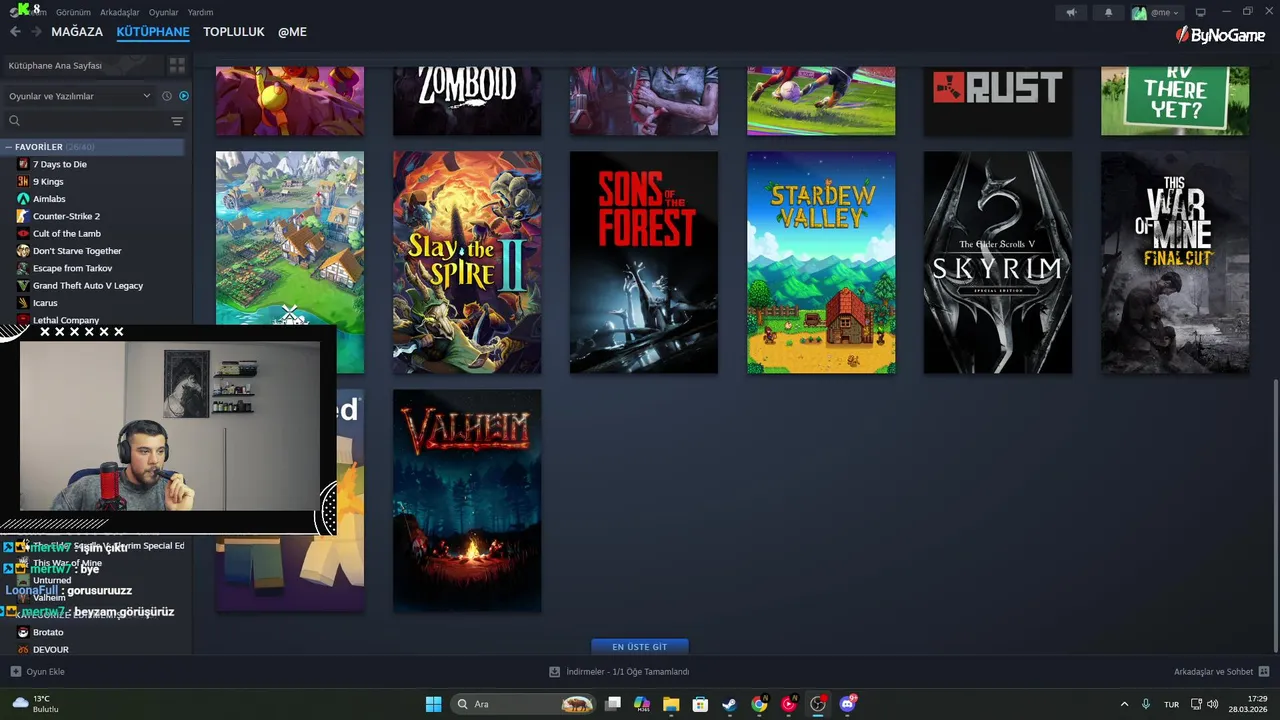Viewport: 1280px width, 720px height.
Task: Click the Windows taskbar Ara search box
Action: [524, 704]
